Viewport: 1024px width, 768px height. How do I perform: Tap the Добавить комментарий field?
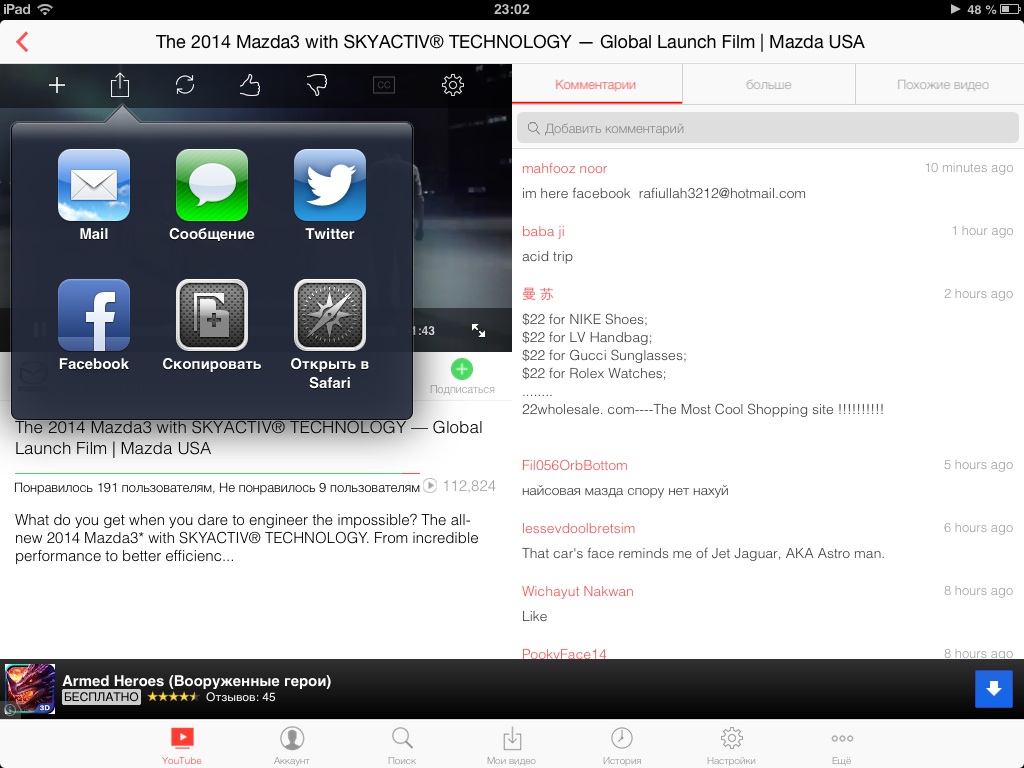coord(767,128)
